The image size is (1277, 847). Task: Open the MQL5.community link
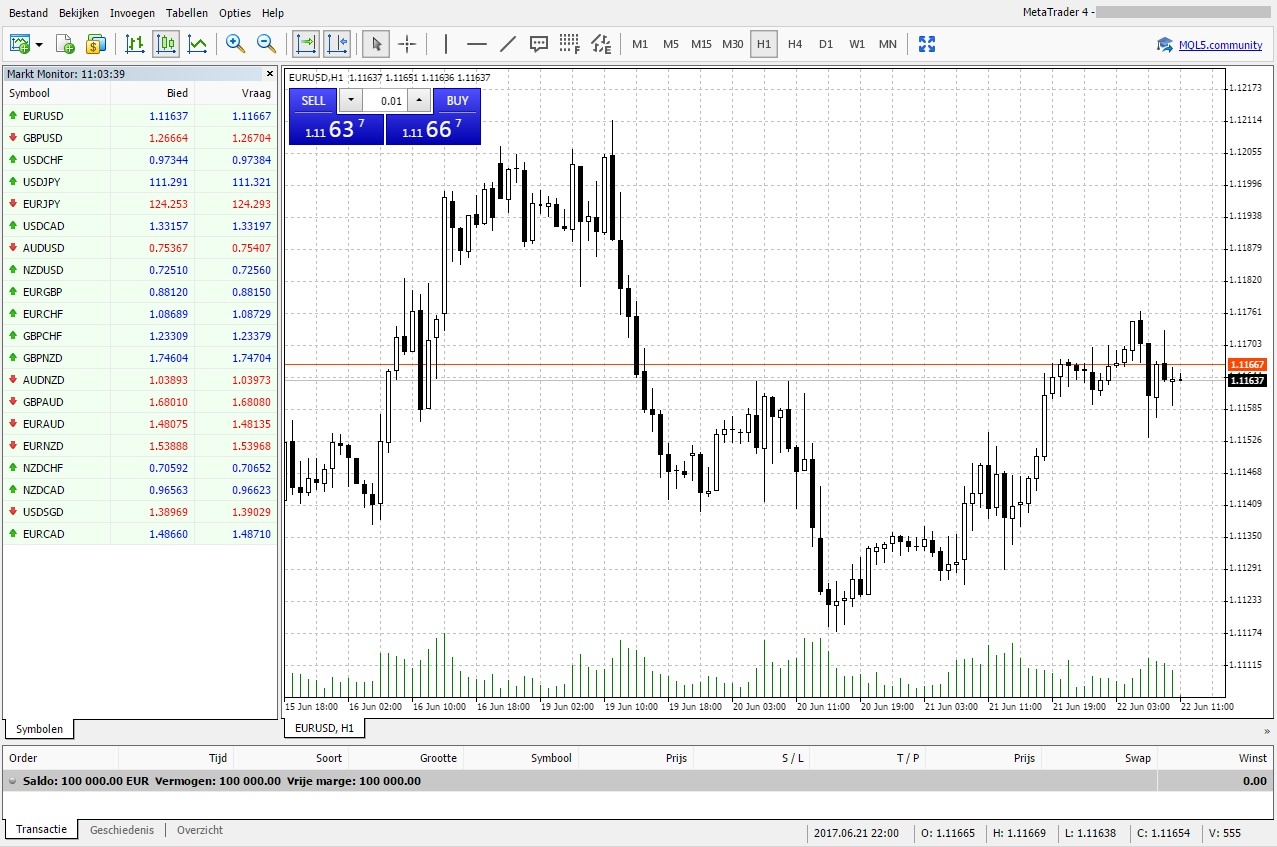(1219, 45)
